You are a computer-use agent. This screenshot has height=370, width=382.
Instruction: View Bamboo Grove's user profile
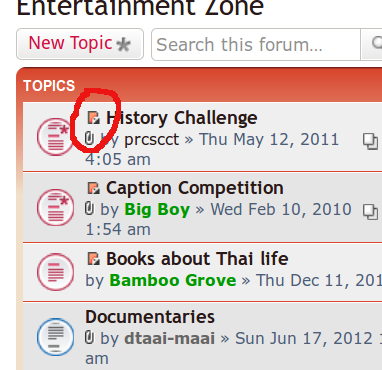173,280
